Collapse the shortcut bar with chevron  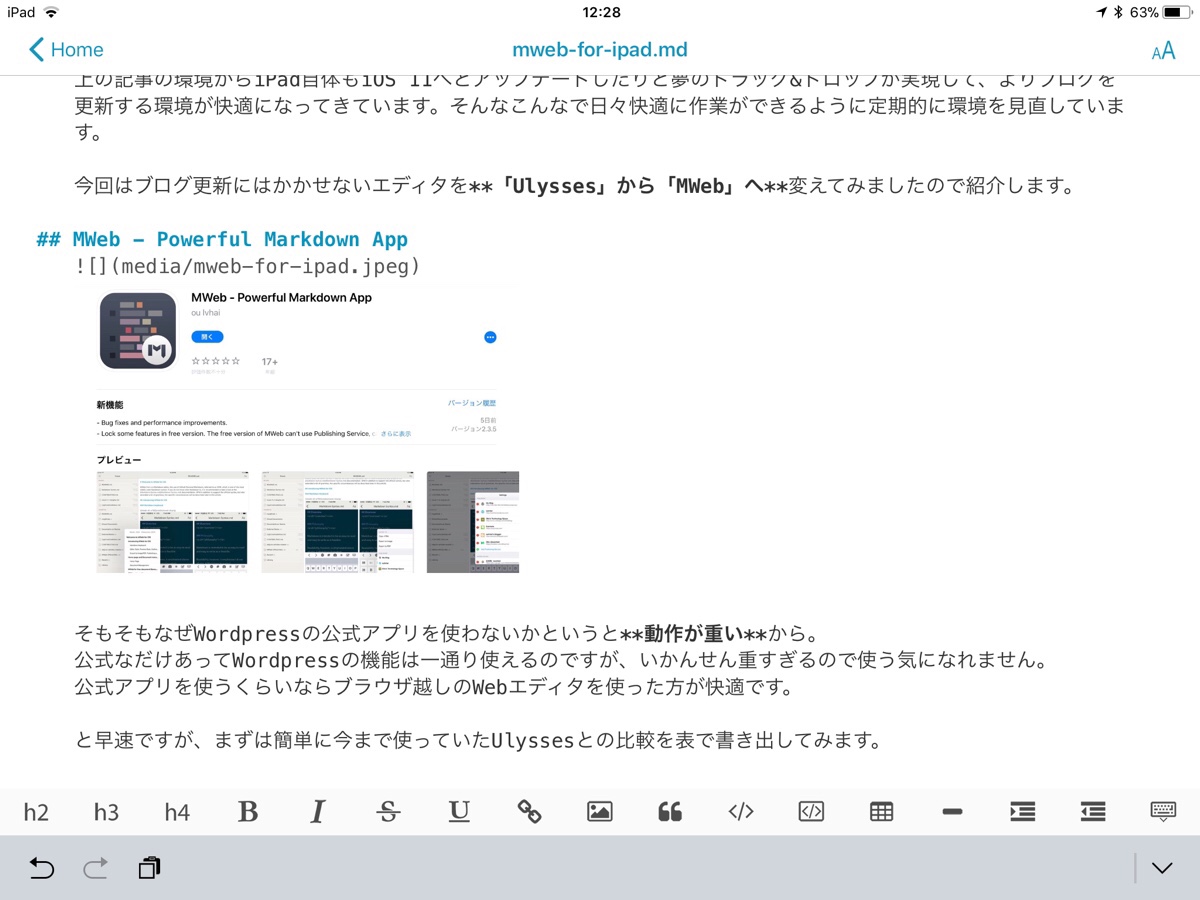(x=1161, y=868)
